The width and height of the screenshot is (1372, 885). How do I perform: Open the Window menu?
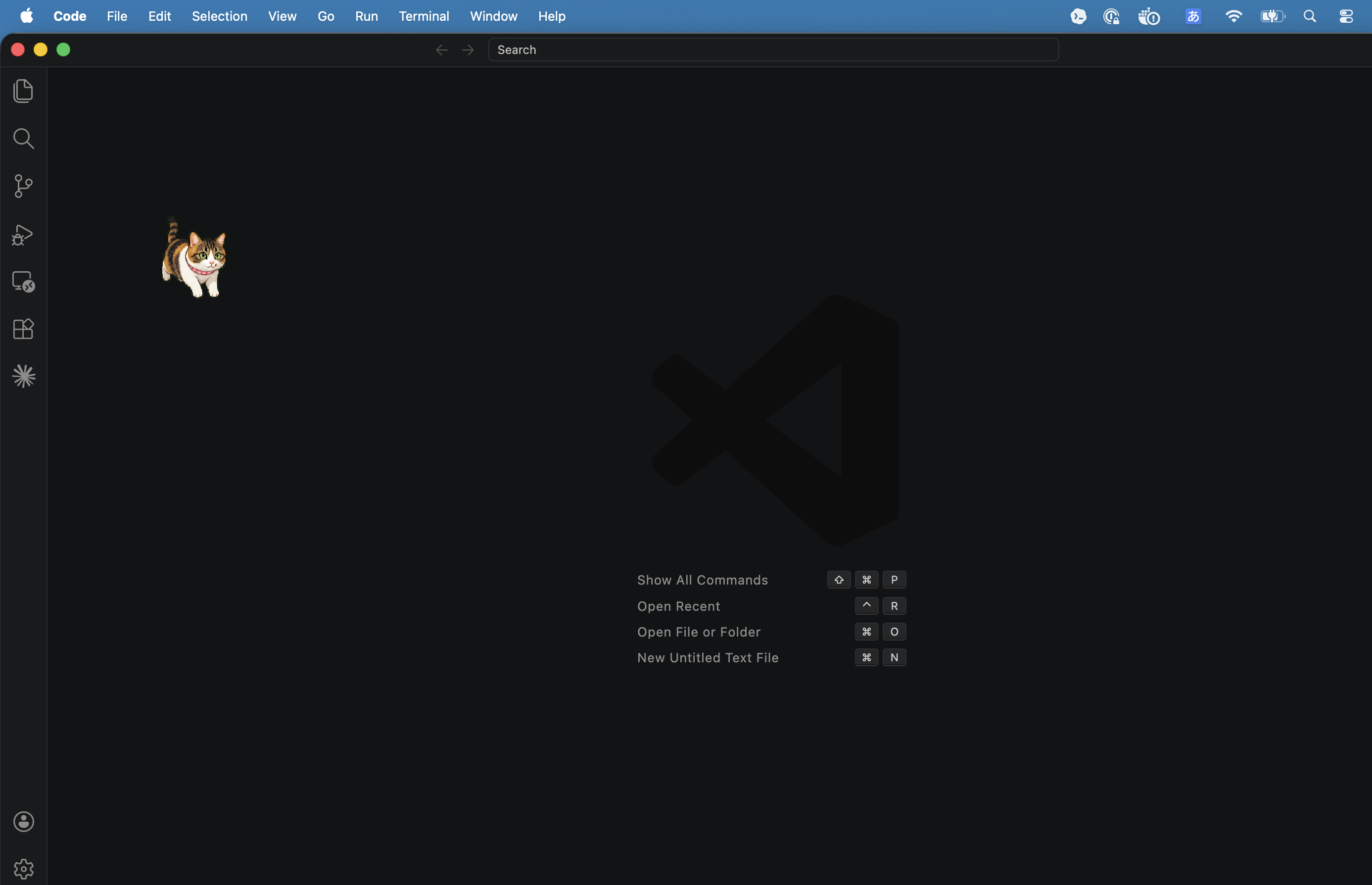click(494, 16)
